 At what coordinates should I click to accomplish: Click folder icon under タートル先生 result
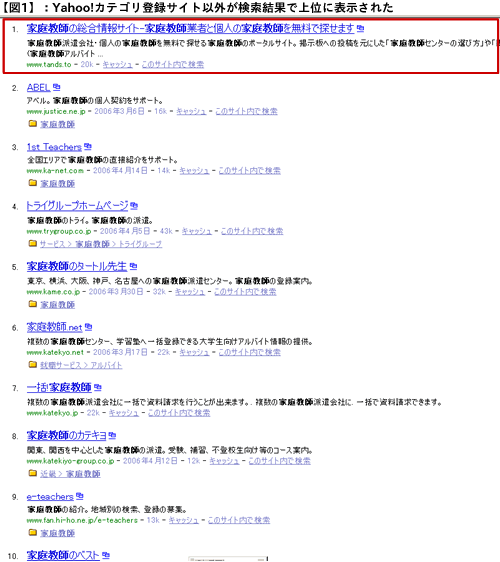[x=33, y=304]
